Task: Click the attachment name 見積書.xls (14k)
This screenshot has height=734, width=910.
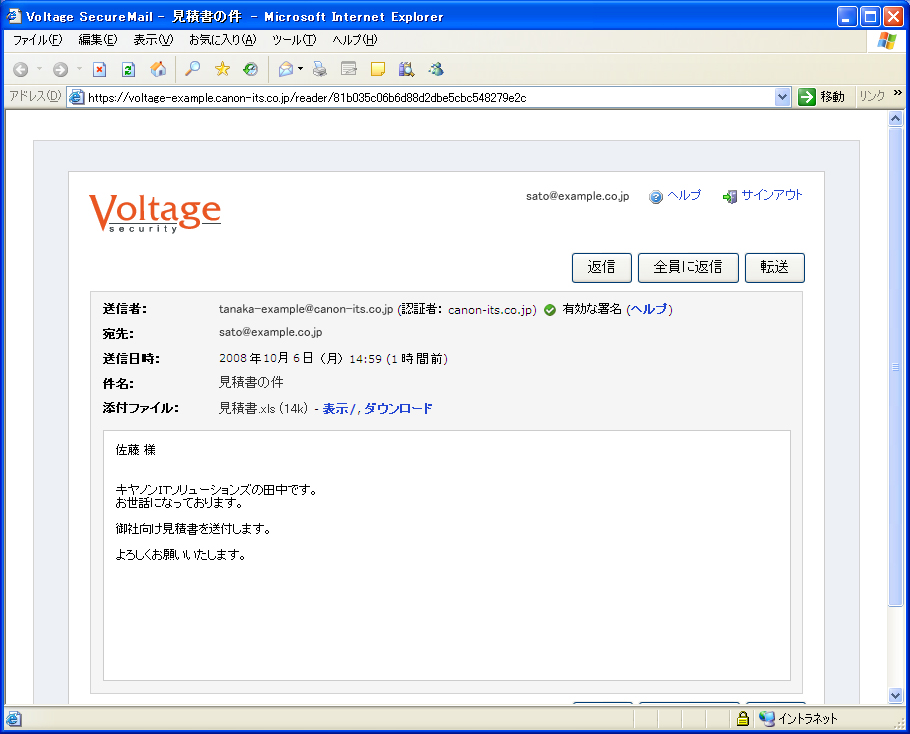Action: pyautogui.click(x=263, y=408)
